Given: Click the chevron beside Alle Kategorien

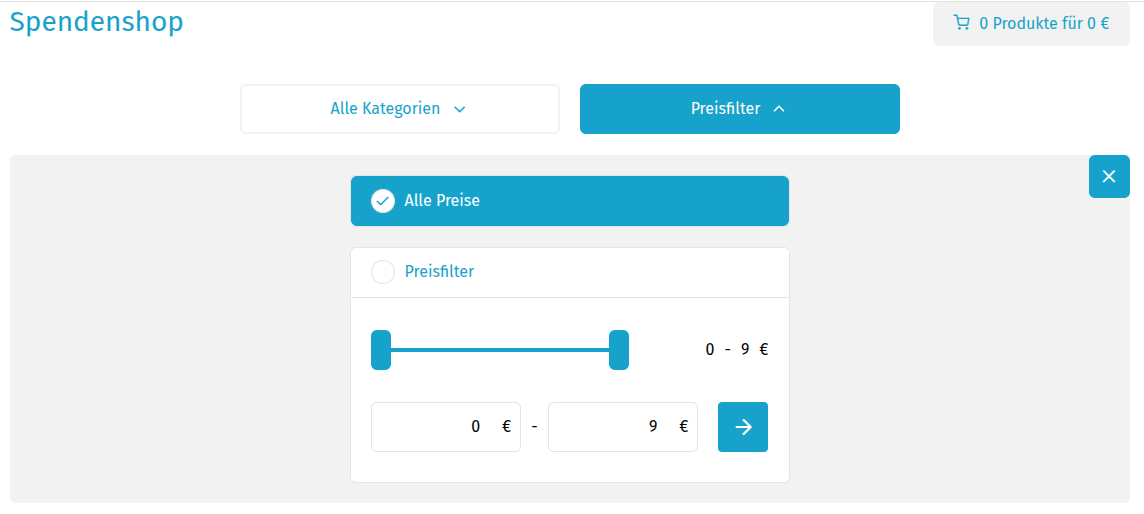Looking at the screenshot, I should pyautogui.click(x=460, y=109).
